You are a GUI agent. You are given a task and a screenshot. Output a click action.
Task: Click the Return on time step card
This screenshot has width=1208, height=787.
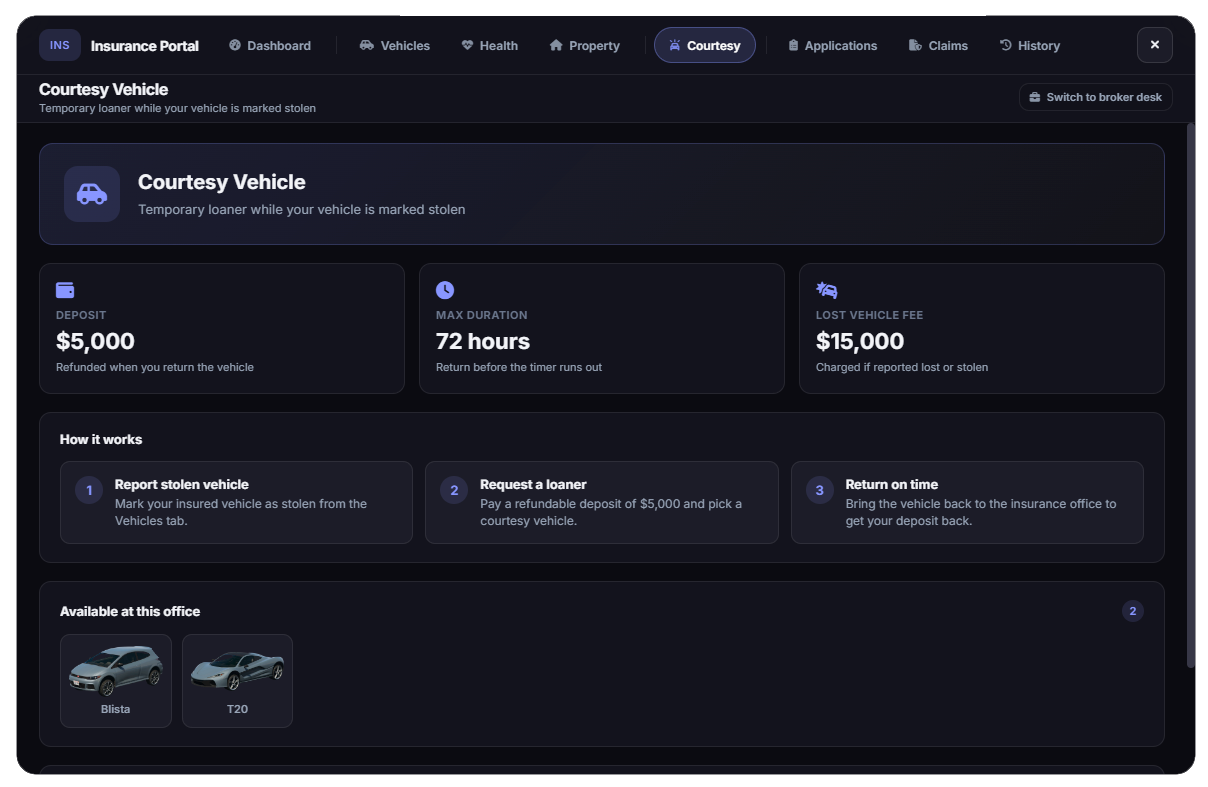click(x=967, y=502)
